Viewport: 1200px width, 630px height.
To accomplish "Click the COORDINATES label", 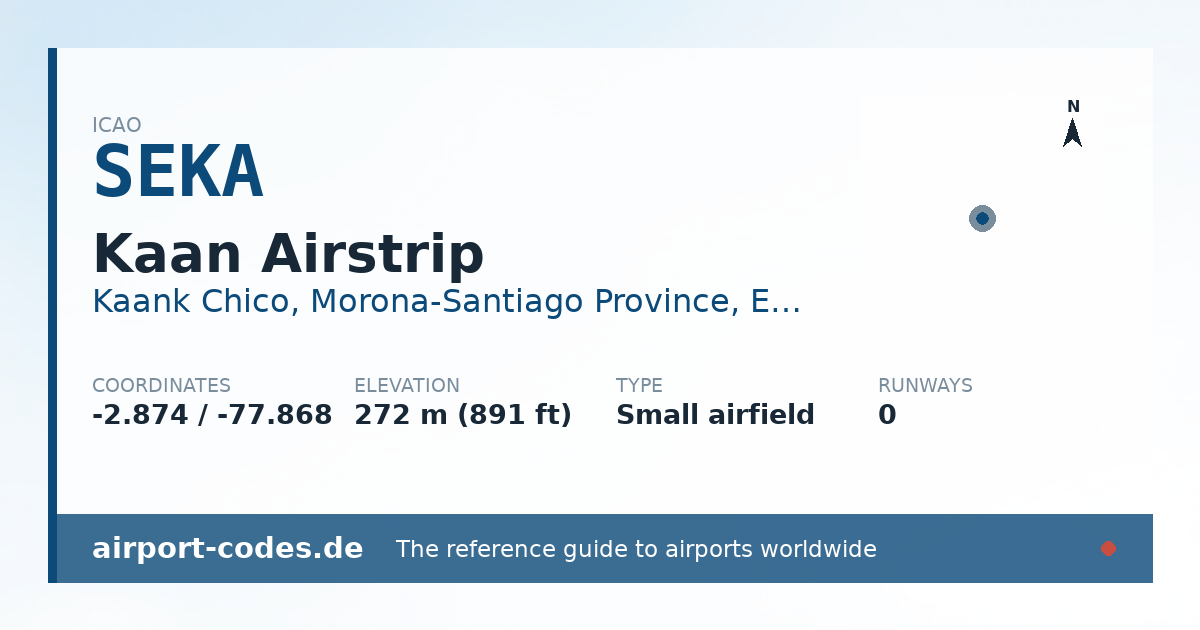I will (161, 386).
